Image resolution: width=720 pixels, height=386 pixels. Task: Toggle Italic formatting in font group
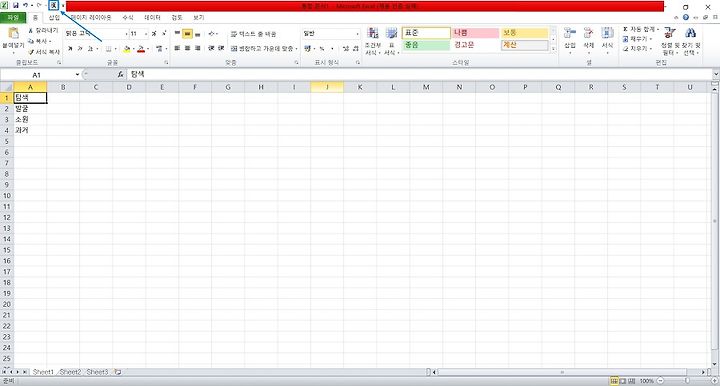coord(80,48)
